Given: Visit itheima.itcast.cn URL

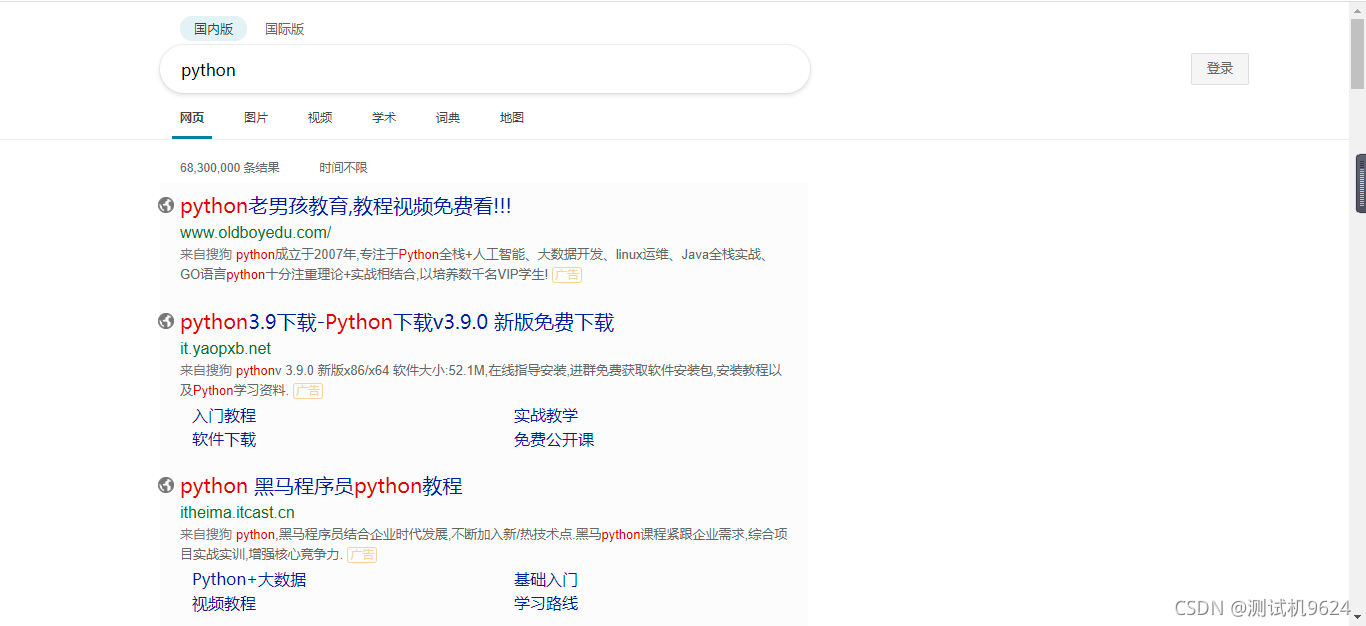Looking at the screenshot, I should click(238, 513).
